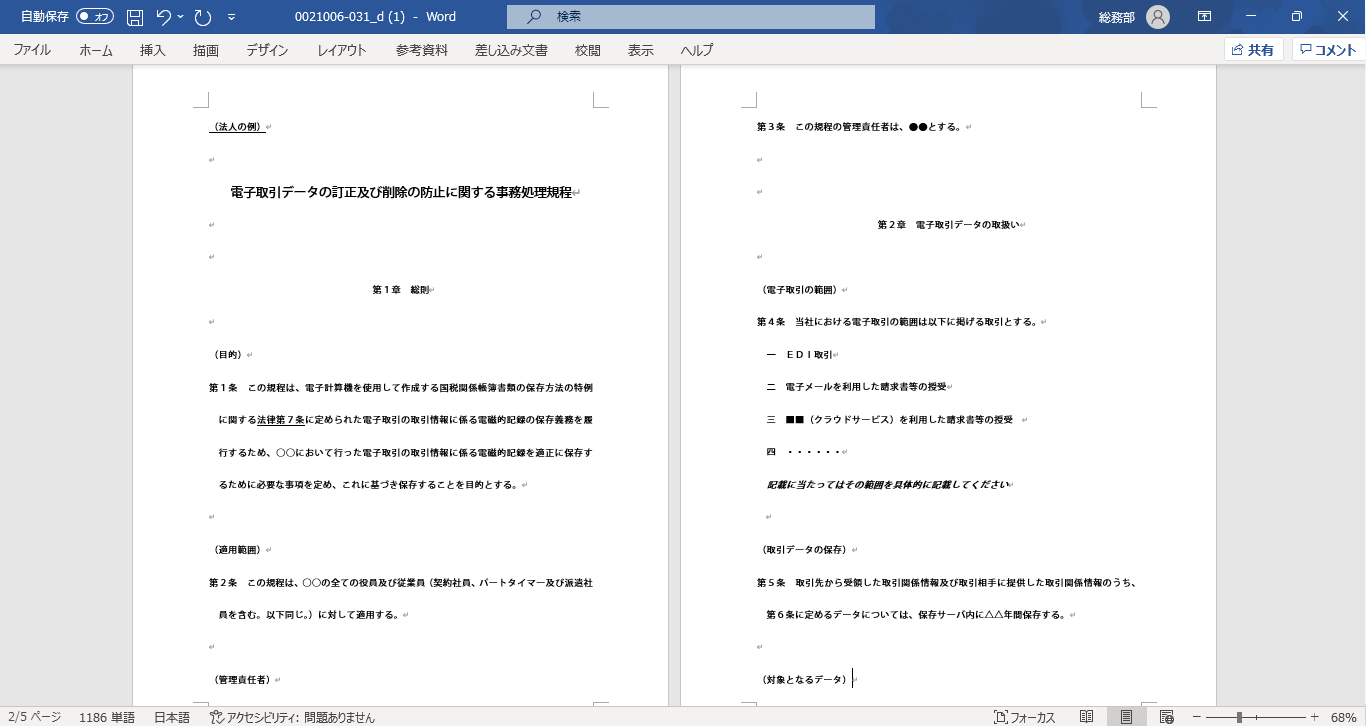The height and width of the screenshot is (726, 1366).
Task: Switch to the ホーム tab
Action: click(96, 50)
